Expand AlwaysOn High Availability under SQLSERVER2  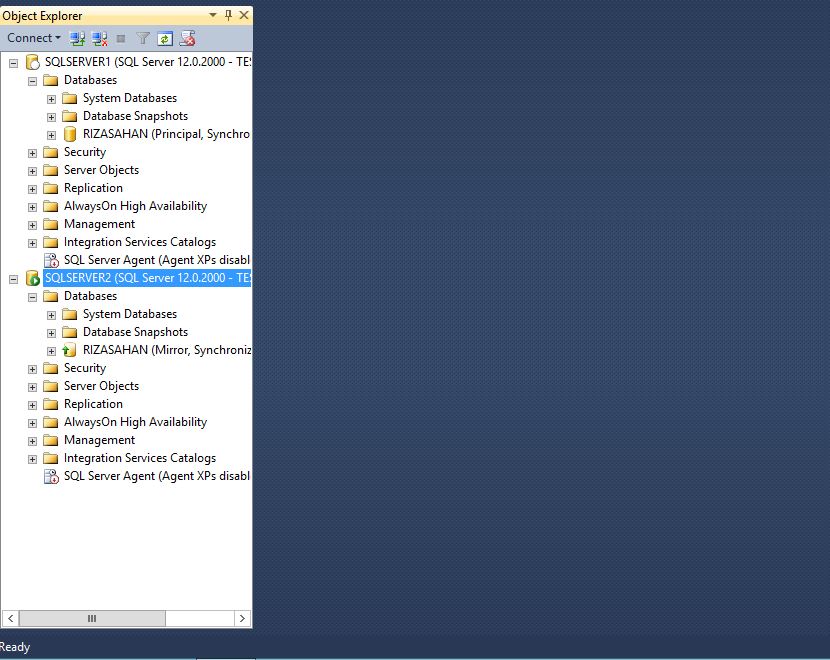click(32, 422)
